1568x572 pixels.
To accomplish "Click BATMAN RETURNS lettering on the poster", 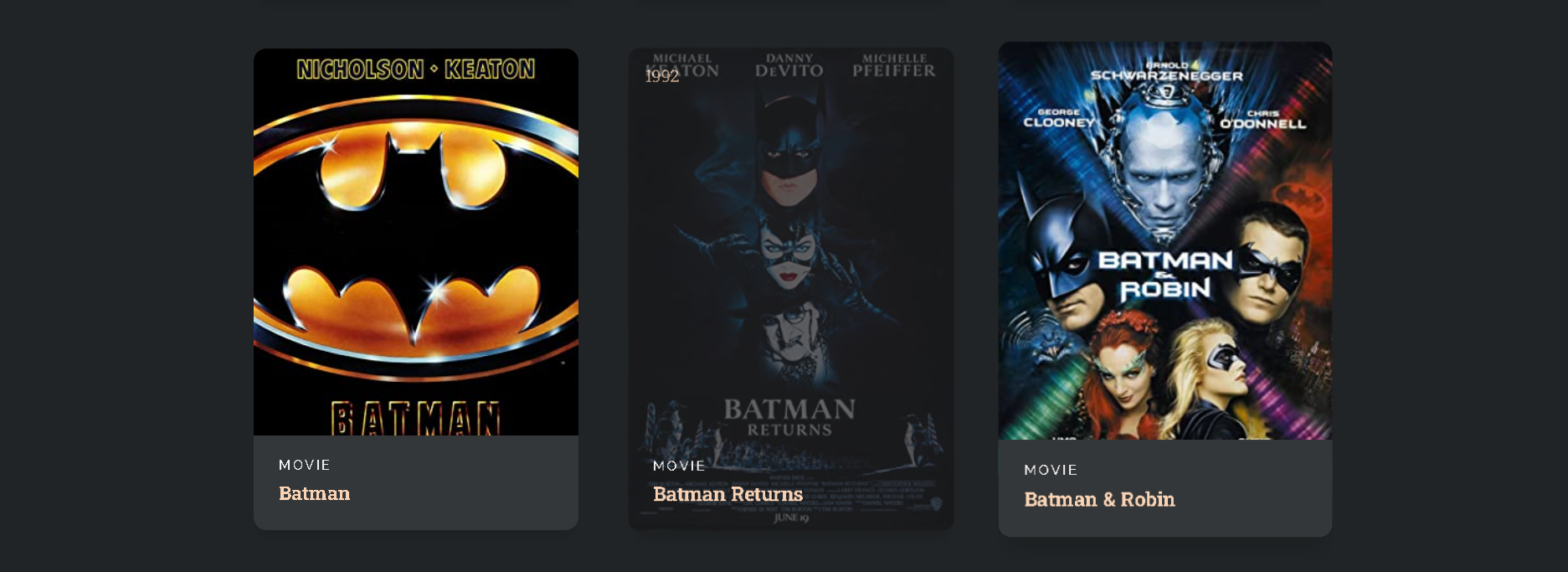I will [789, 417].
